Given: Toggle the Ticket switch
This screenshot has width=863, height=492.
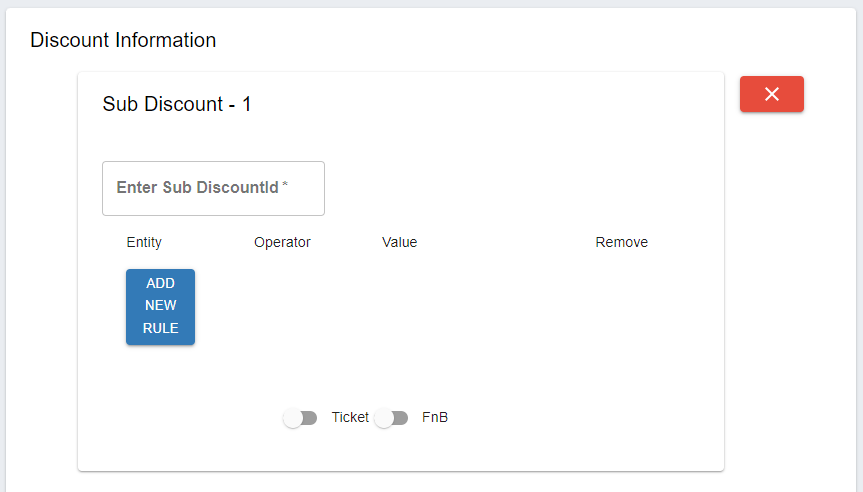Looking at the screenshot, I should [300, 418].
